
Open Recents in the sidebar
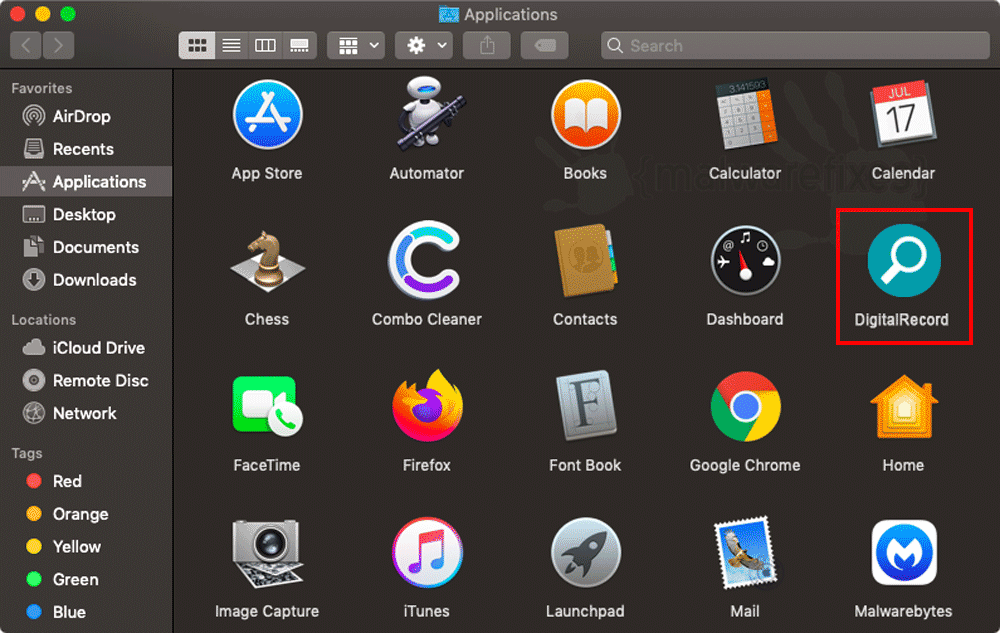[x=86, y=149]
